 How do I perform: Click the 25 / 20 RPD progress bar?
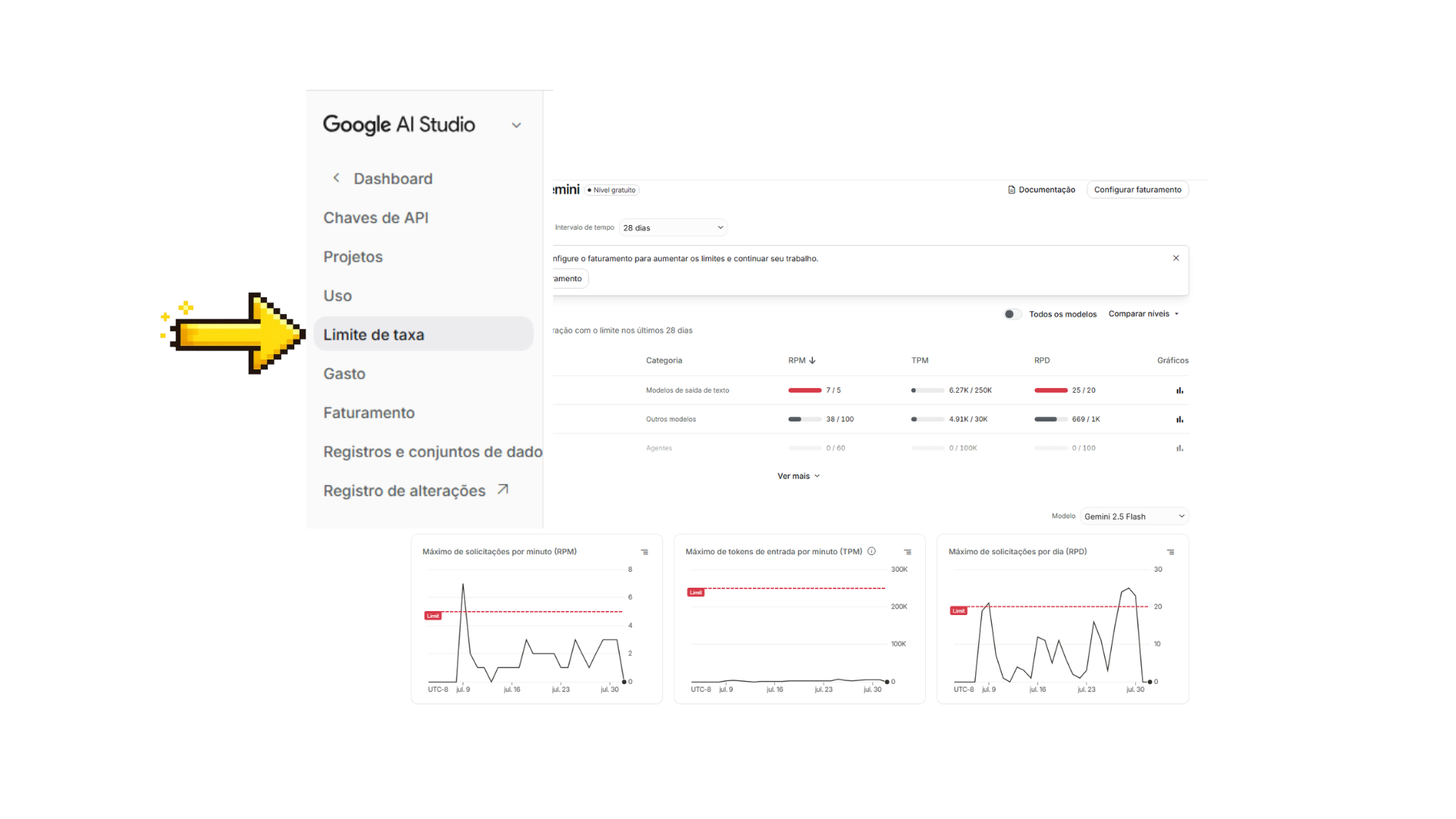pos(1051,391)
